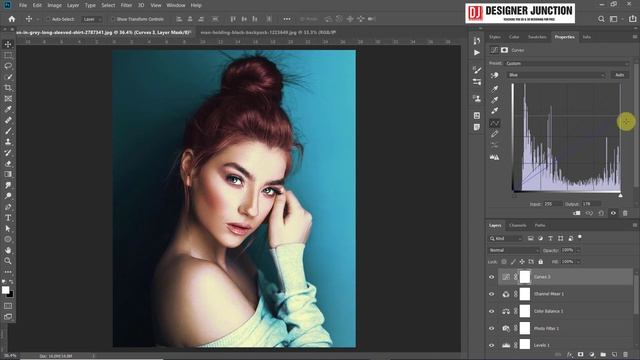640x360 pixels.
Task: Click the foreground color swatch
Action: coord(5,290)
